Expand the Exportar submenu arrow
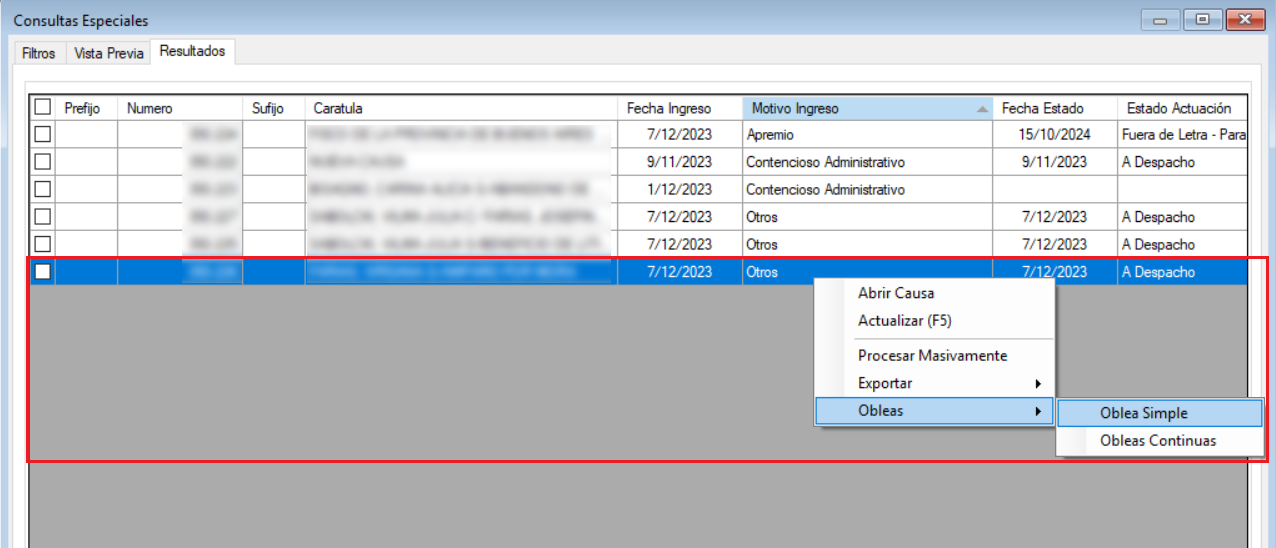1276x548 pixels. (x=1038, y=383)
